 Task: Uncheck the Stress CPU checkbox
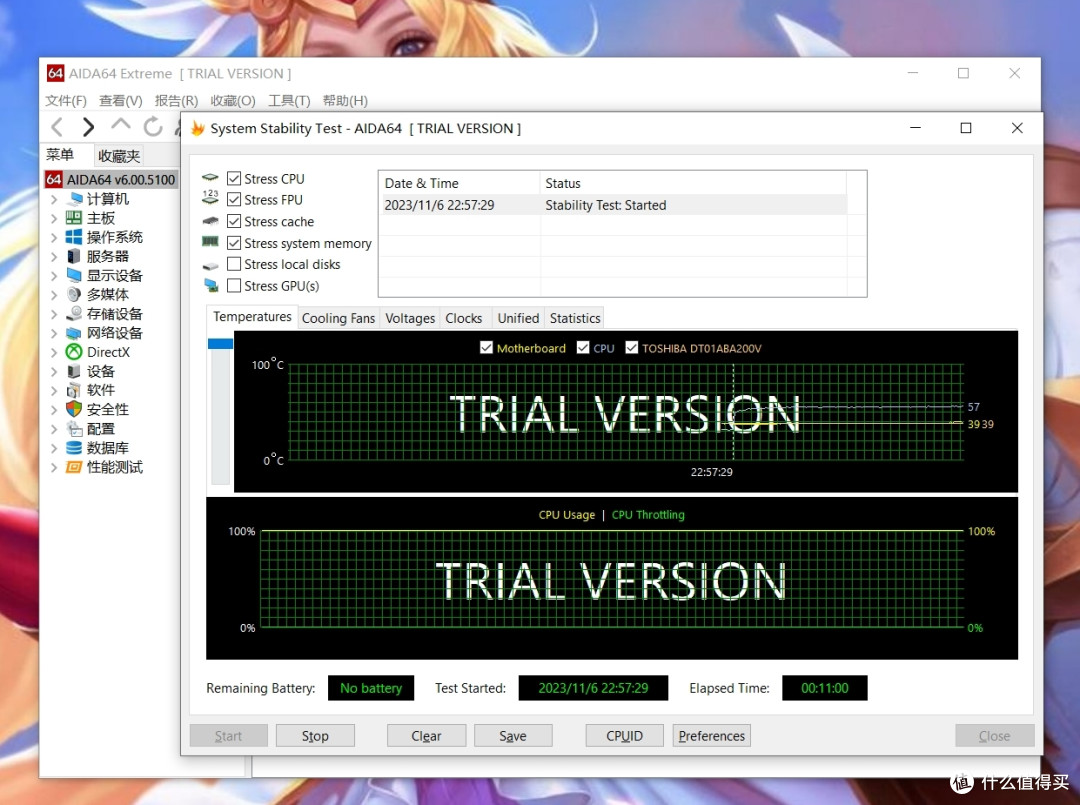coord(234,179)
